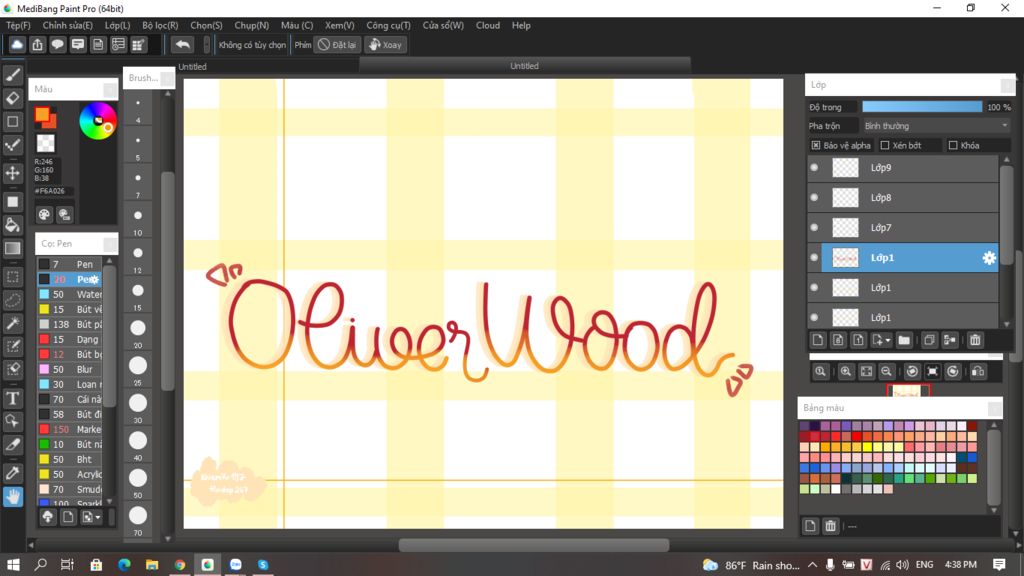
Task: Open the palette icon in the color panel
Action: tap(44, 214)
